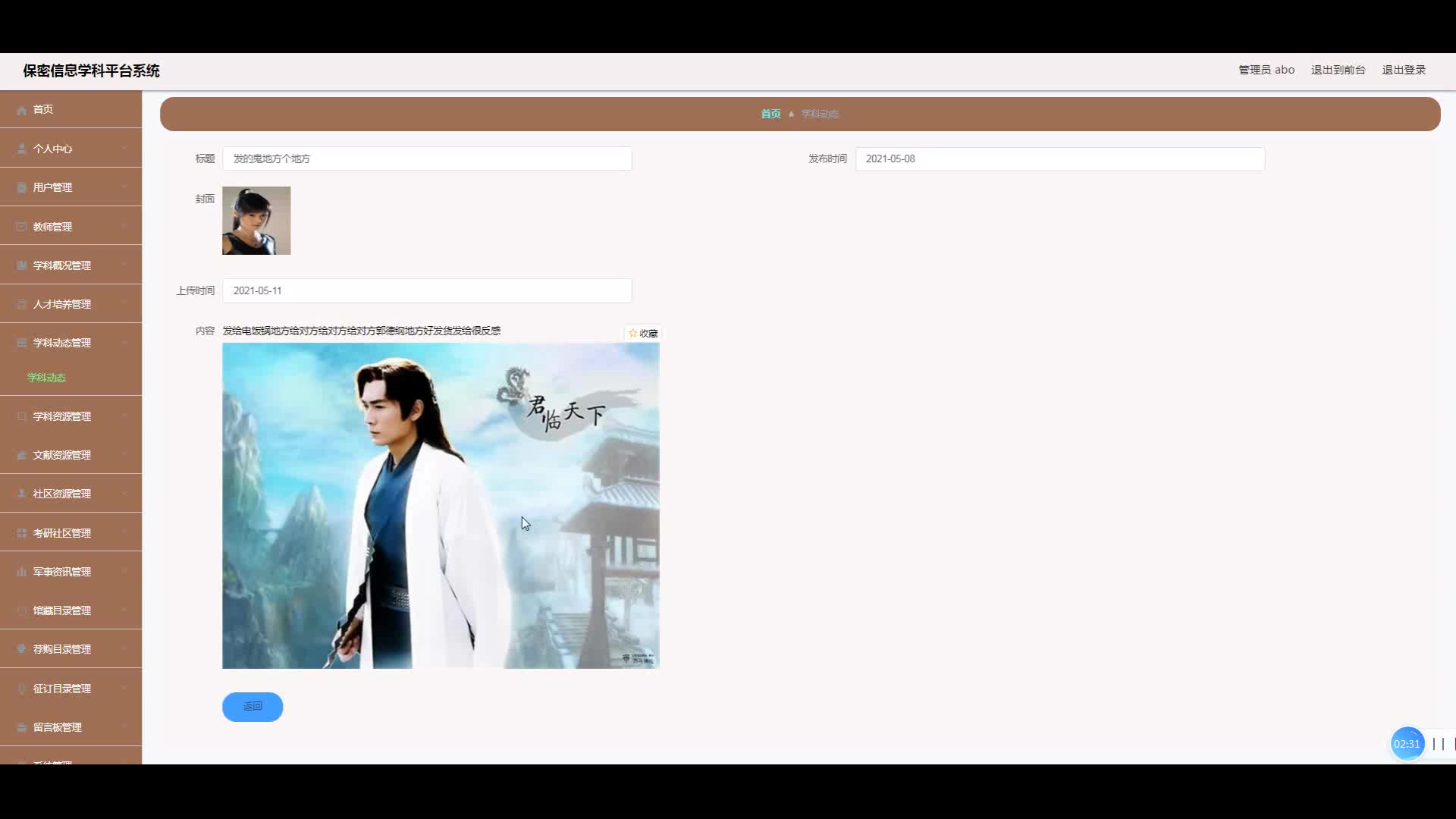1456x819 pixels.
Task: Open the 学科动态 submenu item
Action: click(x=46, y=378)
